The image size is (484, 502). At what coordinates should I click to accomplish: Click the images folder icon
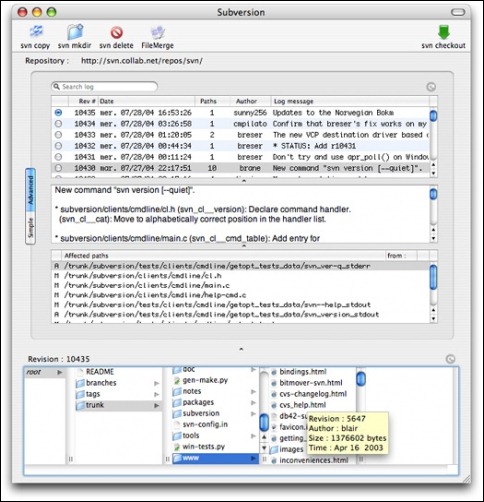(x=274, y=449)
